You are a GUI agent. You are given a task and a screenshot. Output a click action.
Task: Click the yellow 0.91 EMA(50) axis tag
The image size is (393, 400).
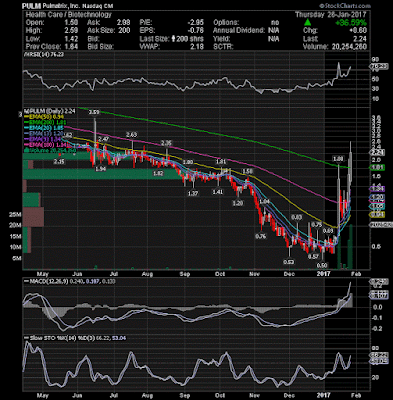[378, 215]
